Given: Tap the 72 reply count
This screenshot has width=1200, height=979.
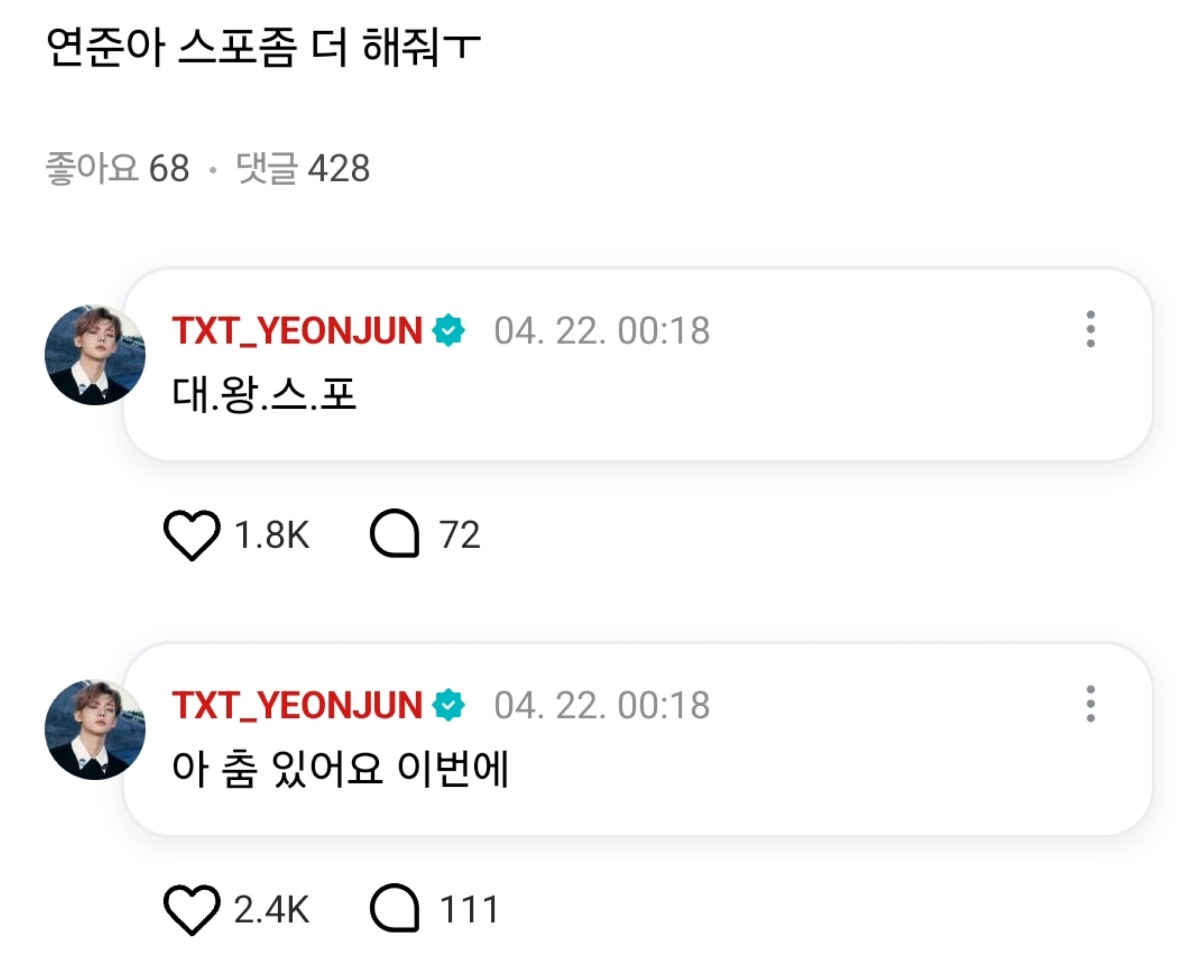Looking at the screenshot, I should click(x=460, y=536).
